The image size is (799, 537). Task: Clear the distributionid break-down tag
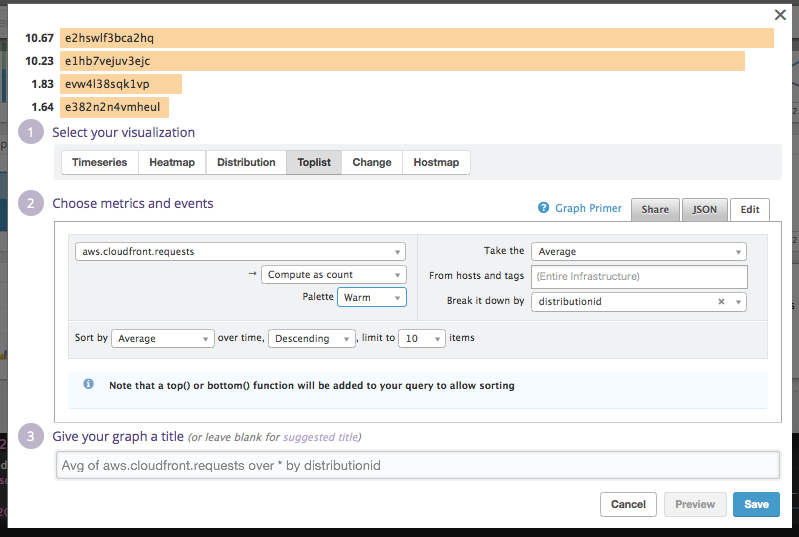[721, 301]
